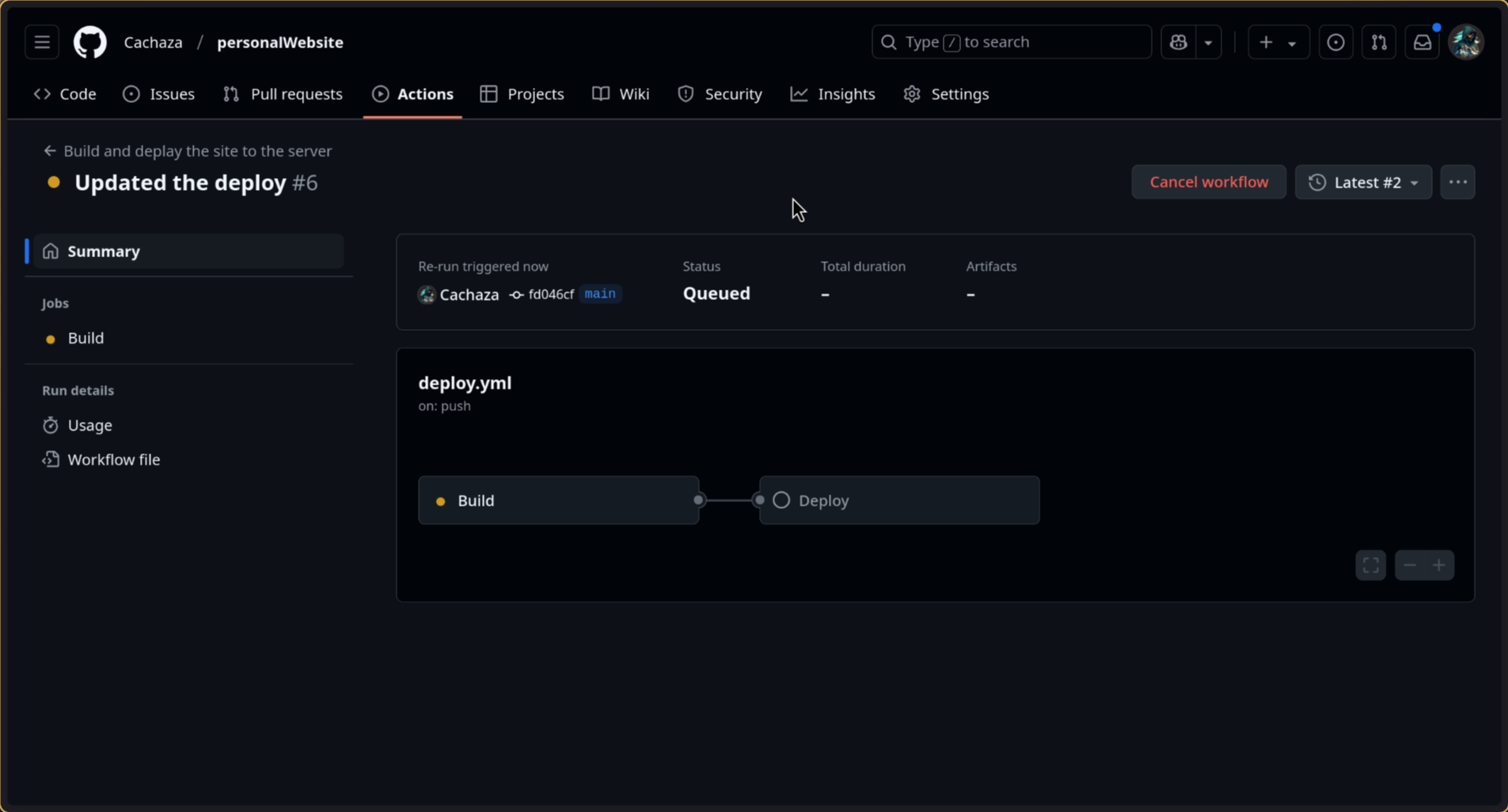Expand the Copilot dropdown arrow
The image size is (1508, 812).
click(1208, 42)
